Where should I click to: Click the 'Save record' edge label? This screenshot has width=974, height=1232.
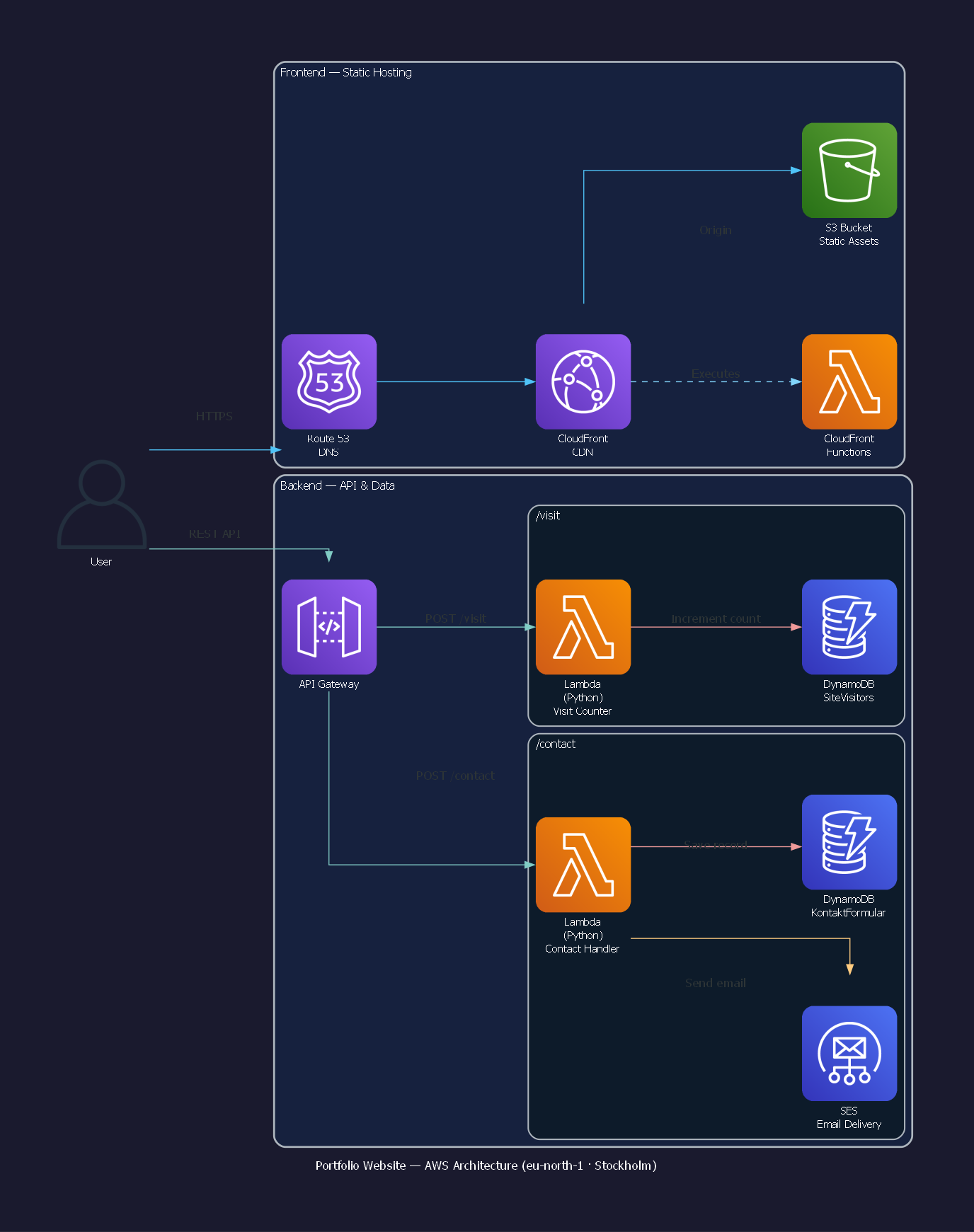[x=716, y=844]
